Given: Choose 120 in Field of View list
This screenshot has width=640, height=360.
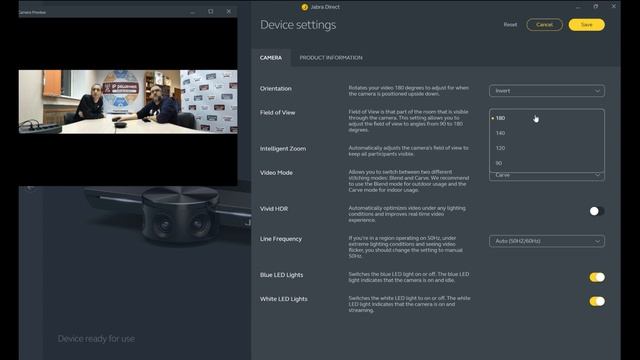Looking at the screenshot, I should tap(547, 148).
